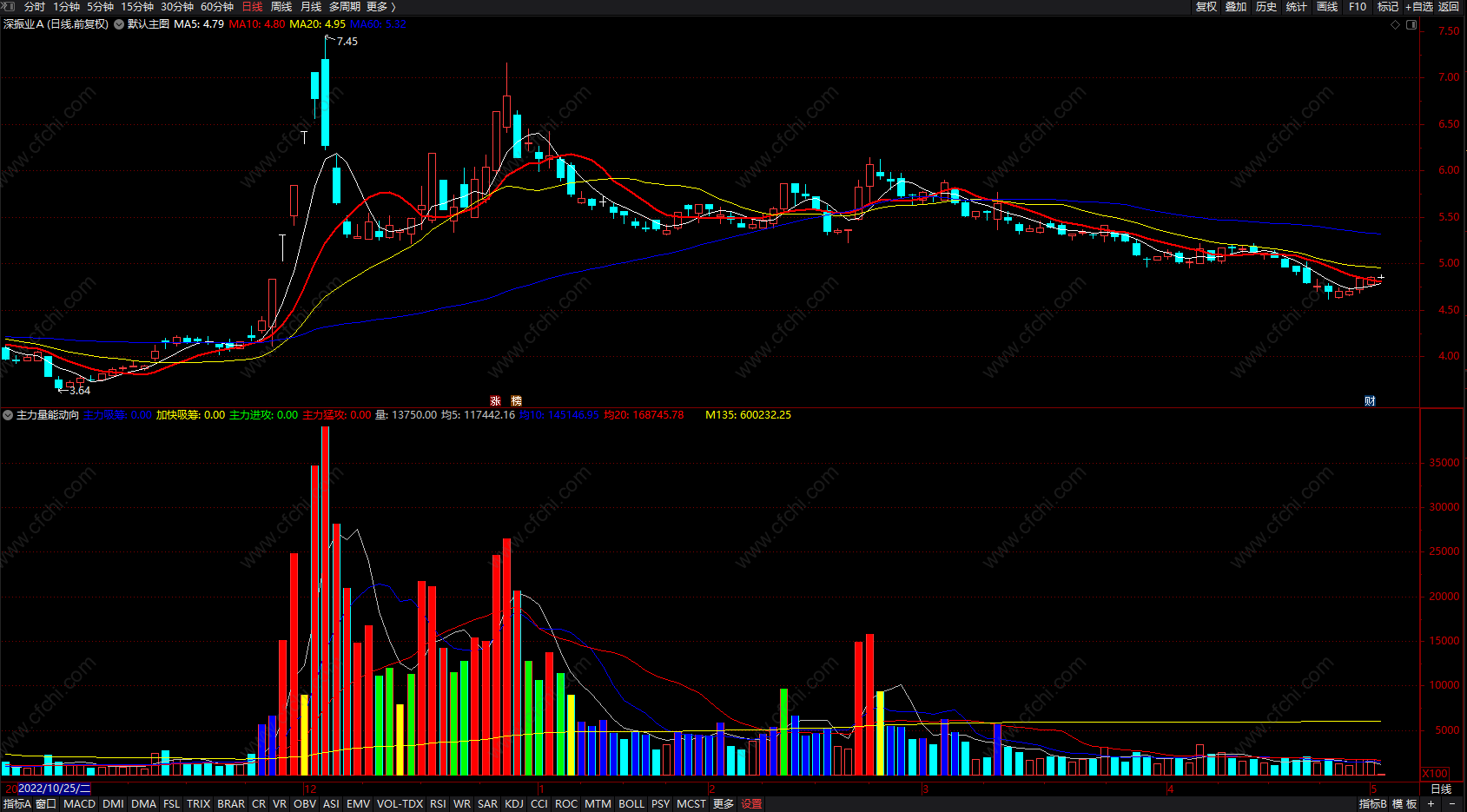Apply the KDJ indicator
1467x812 pixels.
514,804
